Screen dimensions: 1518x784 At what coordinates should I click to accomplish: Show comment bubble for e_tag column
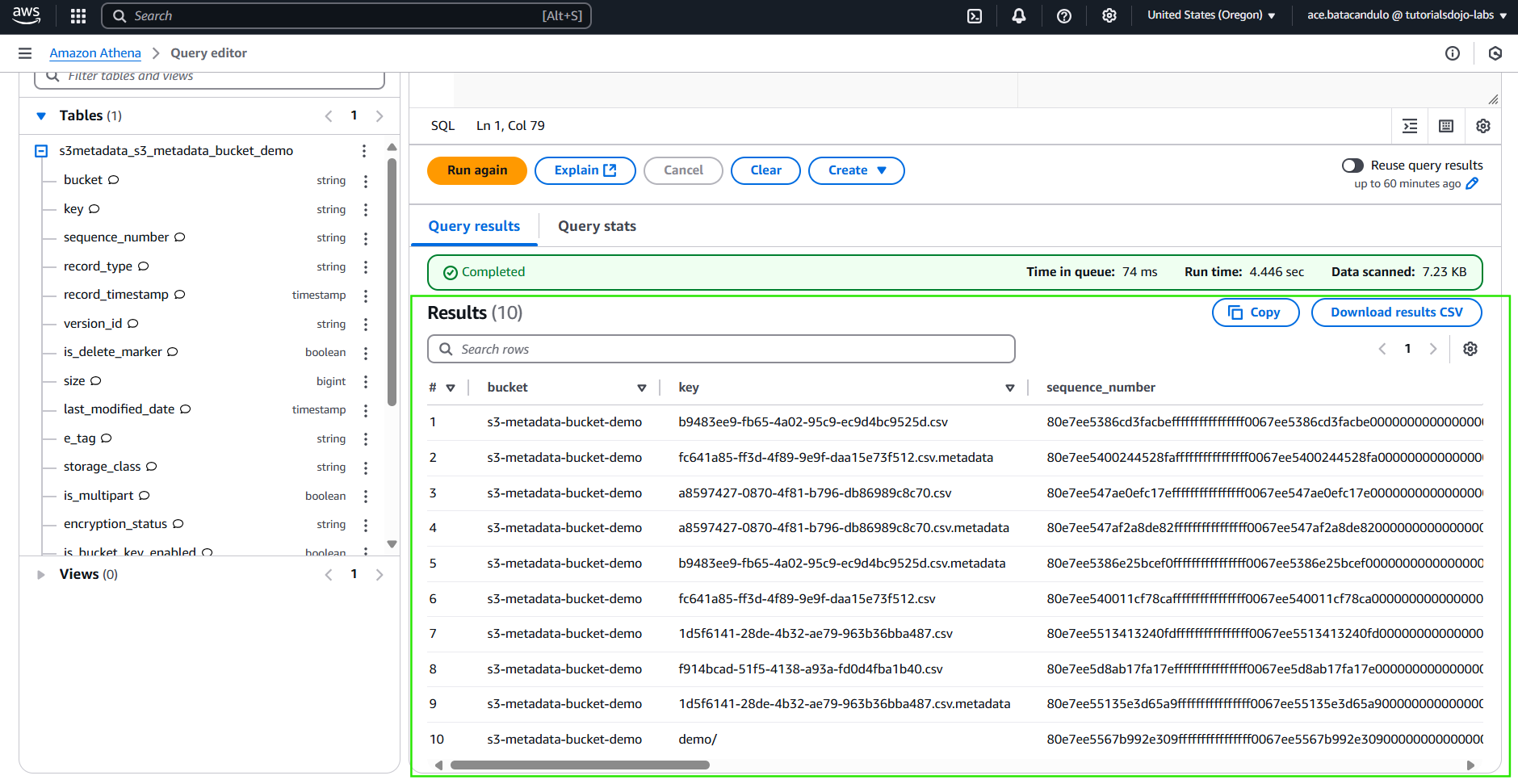107,438
